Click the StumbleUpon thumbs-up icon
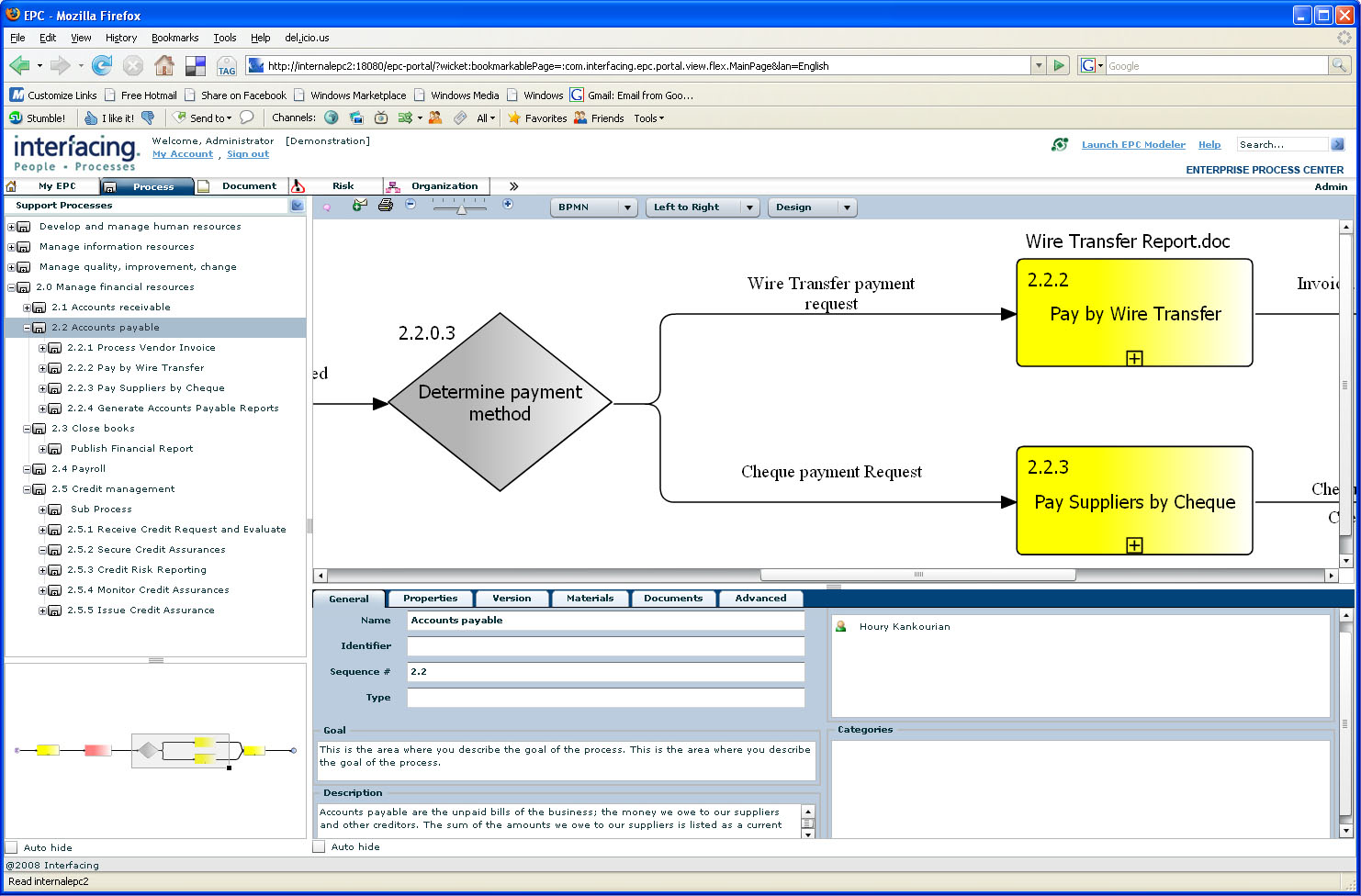1361x896 pixels. click(x=91, y=118)
